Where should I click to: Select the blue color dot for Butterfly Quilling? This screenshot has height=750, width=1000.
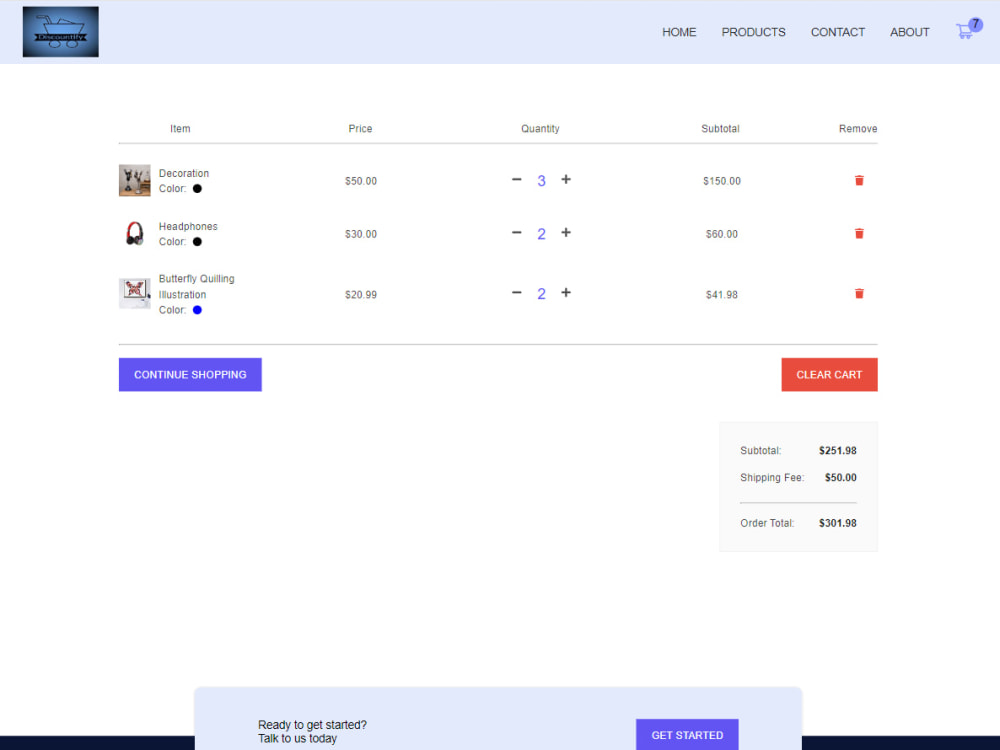click(197, 310)
